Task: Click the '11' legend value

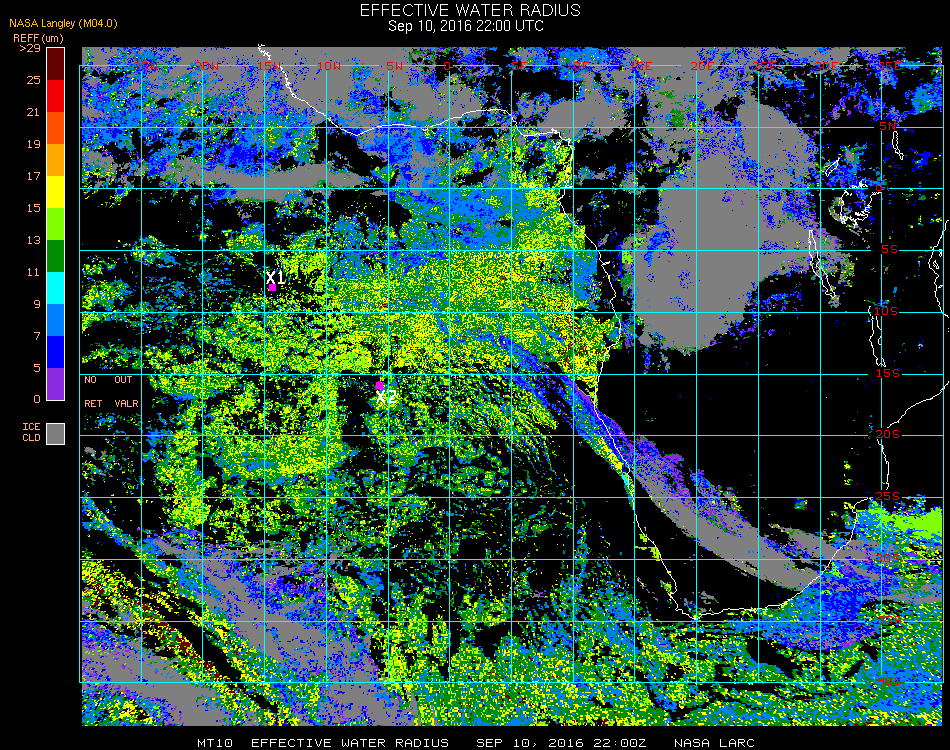Action: coord(33,272)
